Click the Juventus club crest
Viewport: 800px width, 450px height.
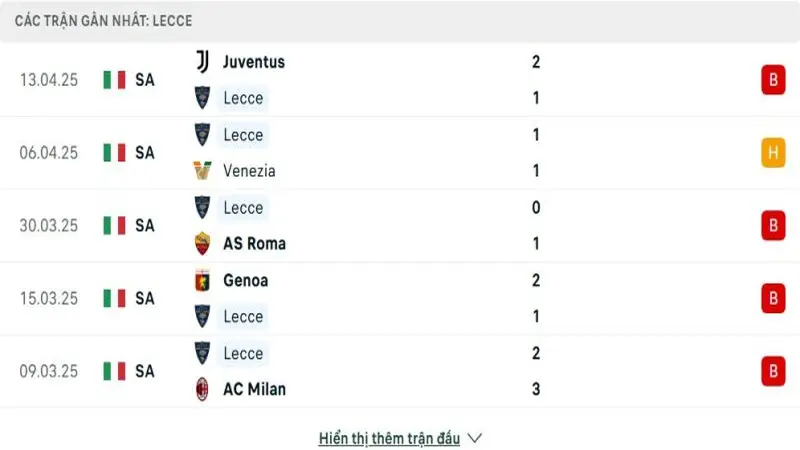(x=203, y=62)
